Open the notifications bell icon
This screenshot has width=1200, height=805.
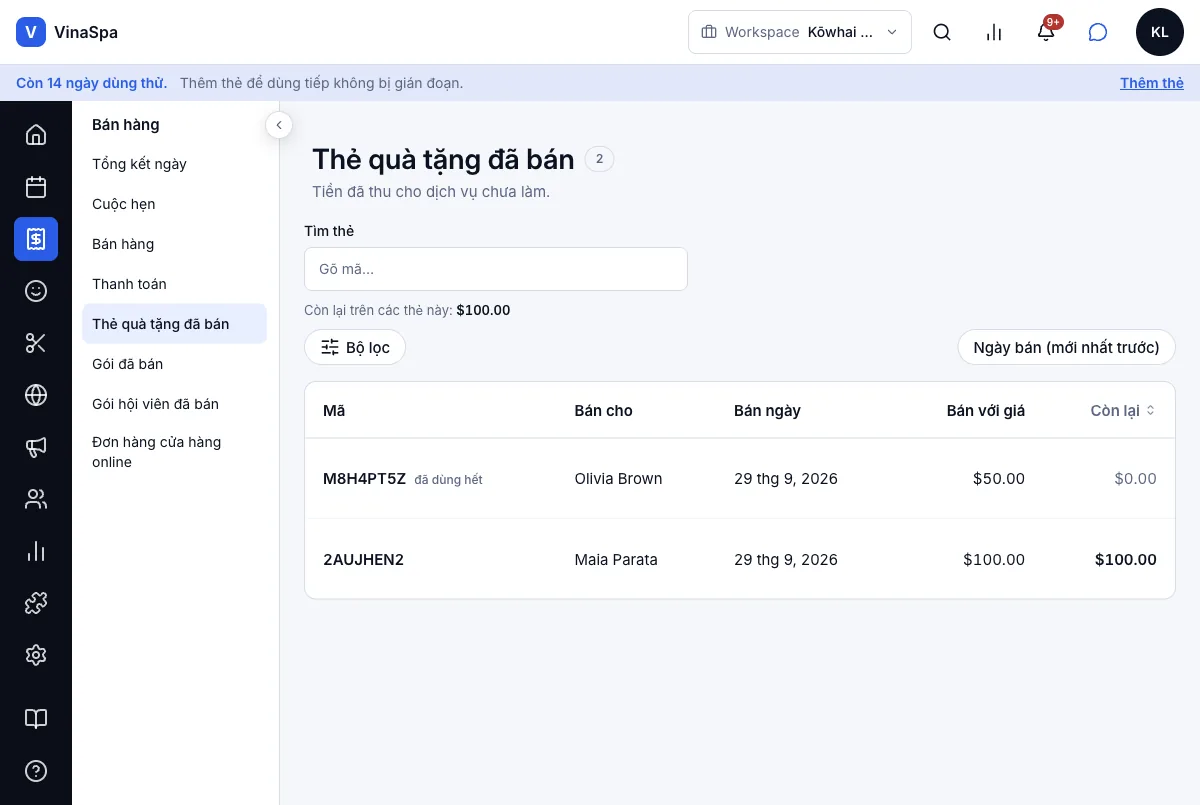coord(1046,32)
